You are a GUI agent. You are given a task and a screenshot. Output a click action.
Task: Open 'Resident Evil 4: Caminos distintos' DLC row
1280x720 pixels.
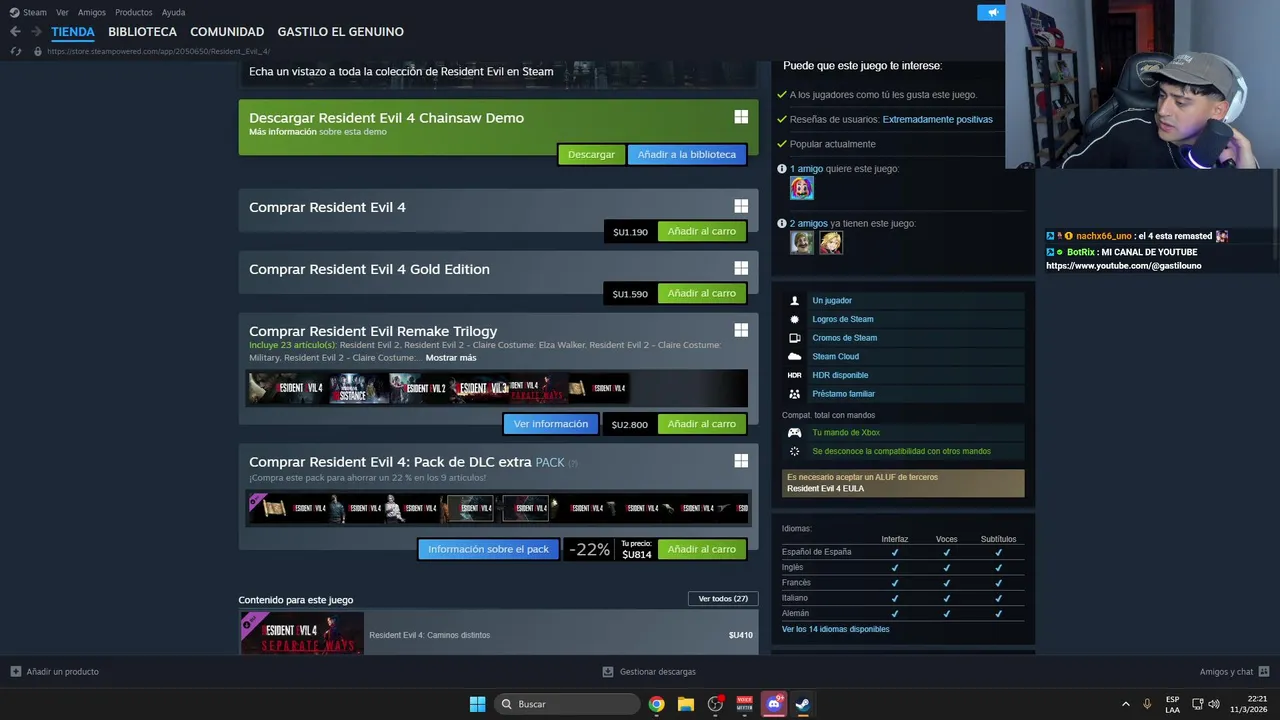[x=498, y=634]
